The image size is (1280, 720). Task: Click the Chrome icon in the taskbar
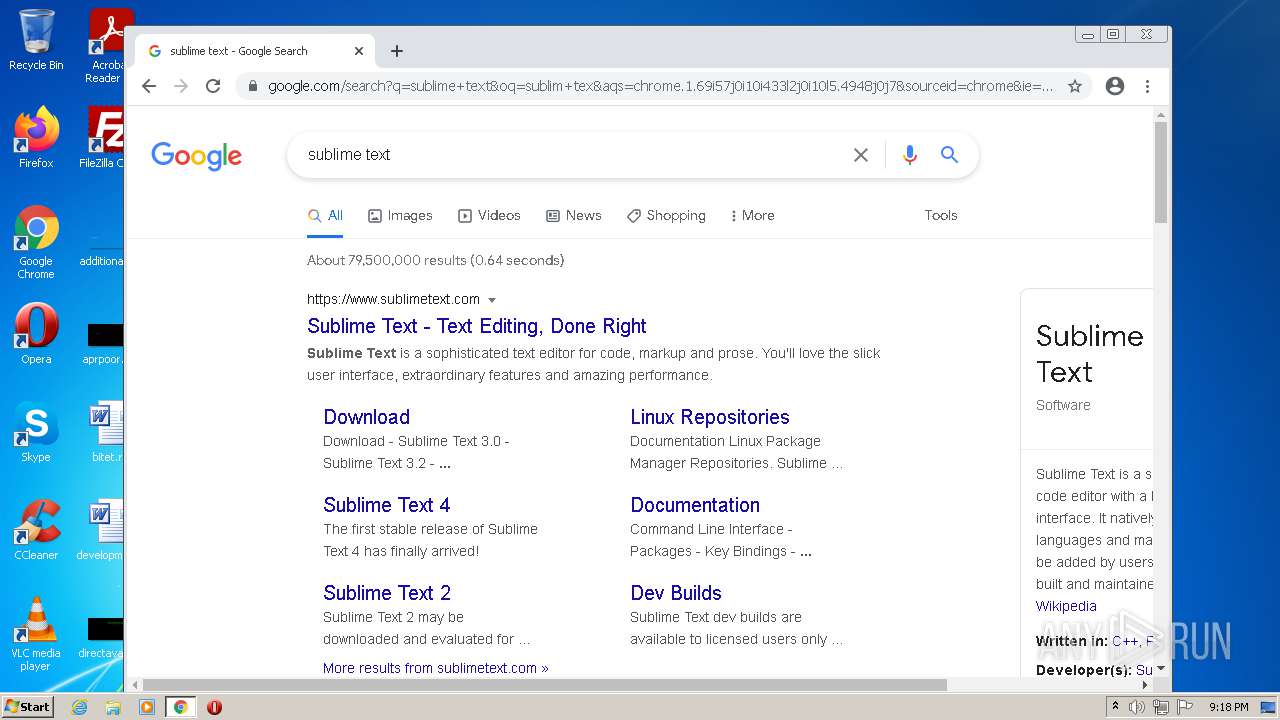[x=181, y=707]
